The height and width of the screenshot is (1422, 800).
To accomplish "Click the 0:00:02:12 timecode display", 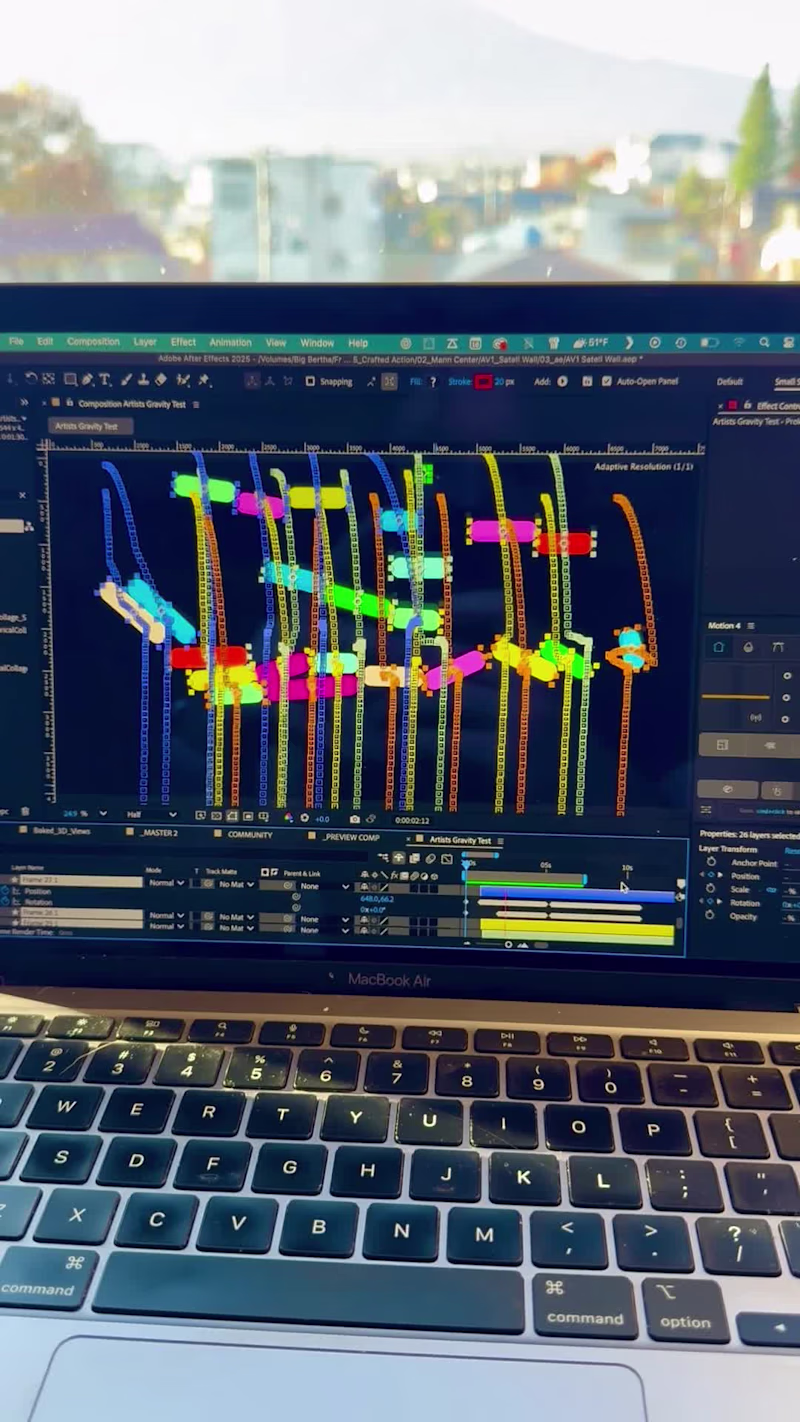I will [x=412, y=821].
